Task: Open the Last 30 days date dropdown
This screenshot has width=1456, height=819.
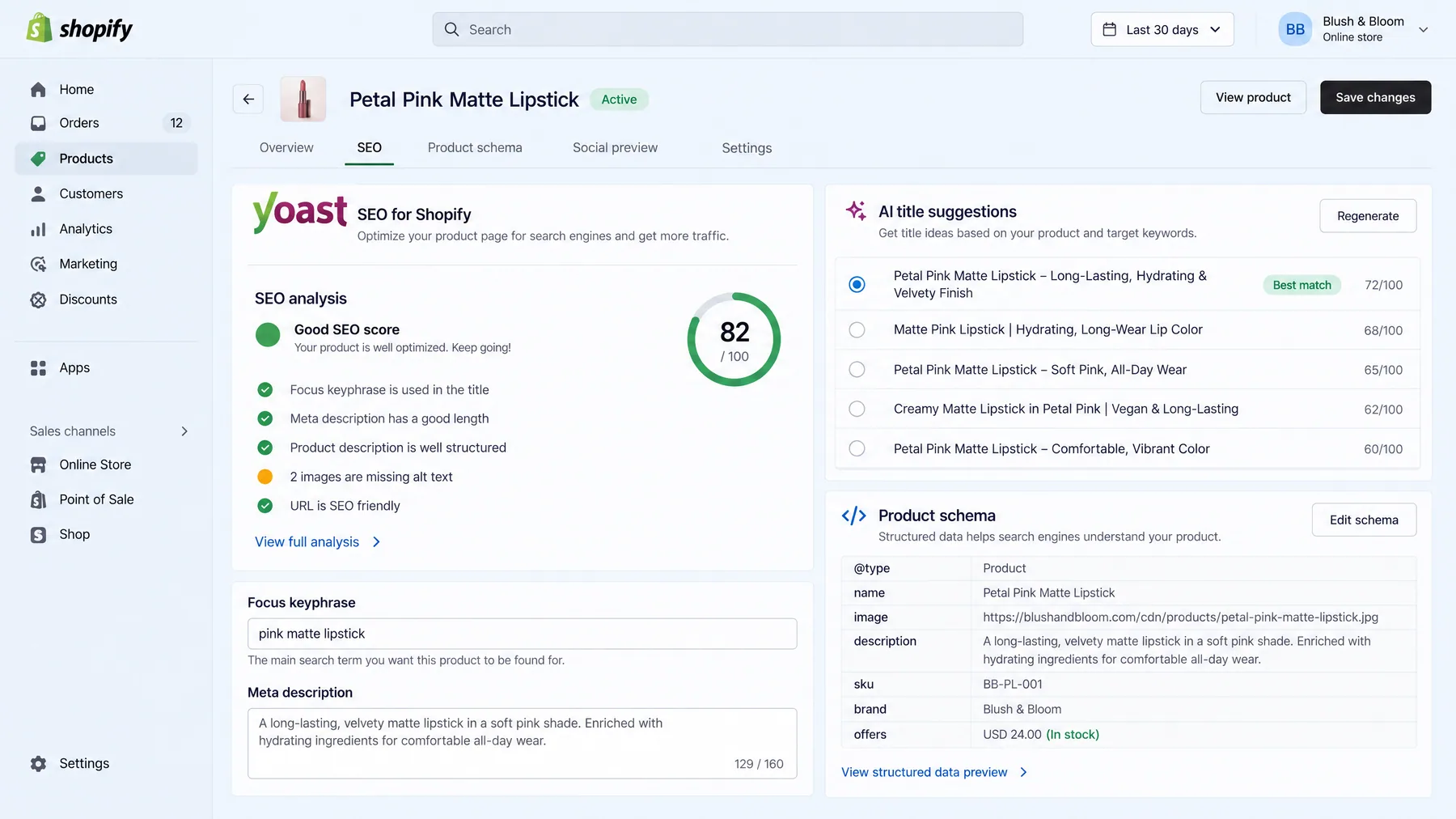Action: pos(1162,29)
